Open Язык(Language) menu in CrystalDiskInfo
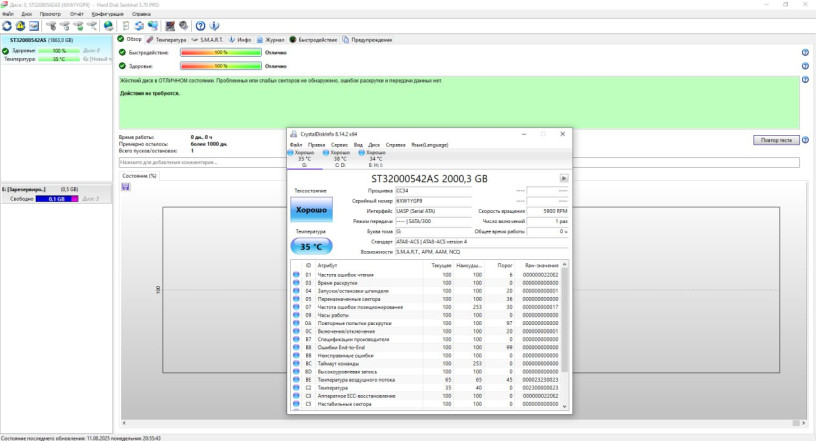The width and height of the screenshot is (816, 441). tap(429, 145)
